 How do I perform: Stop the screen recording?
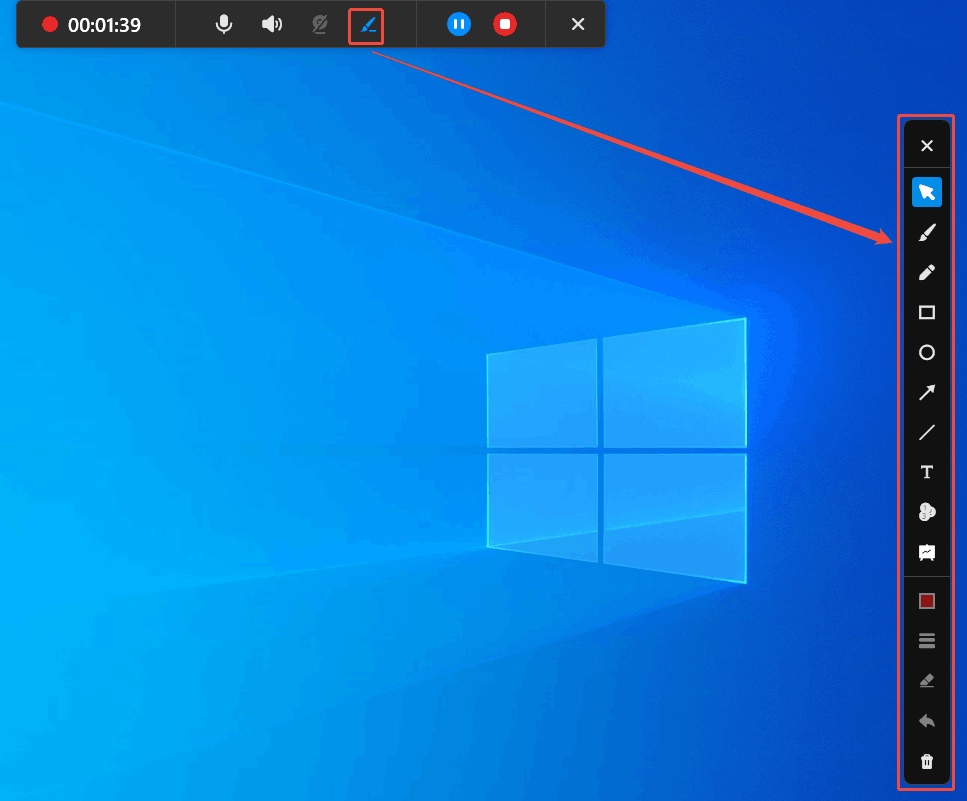click(x=504, y=24)
